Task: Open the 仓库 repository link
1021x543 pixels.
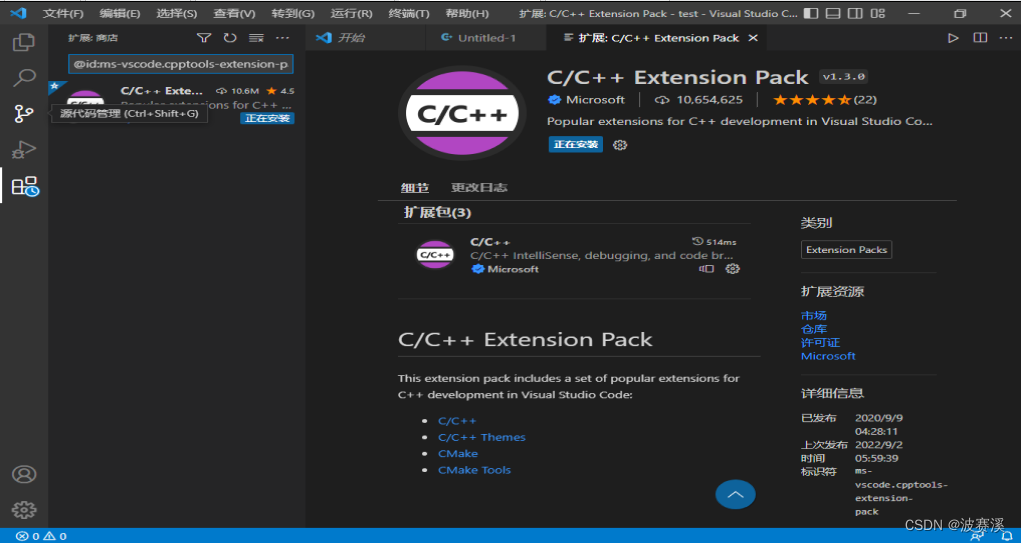Action: pos(814,329)
